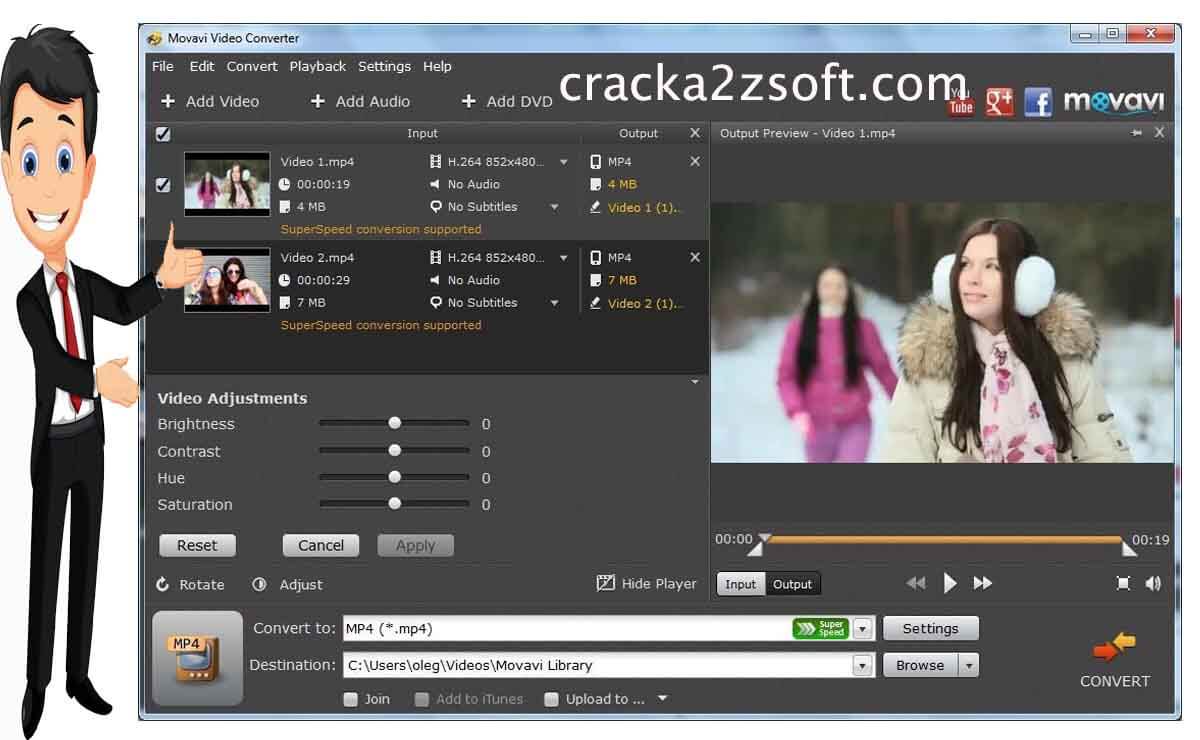Rewind the preview video
Screen dimensions: 1200x740
click(915, 583)
